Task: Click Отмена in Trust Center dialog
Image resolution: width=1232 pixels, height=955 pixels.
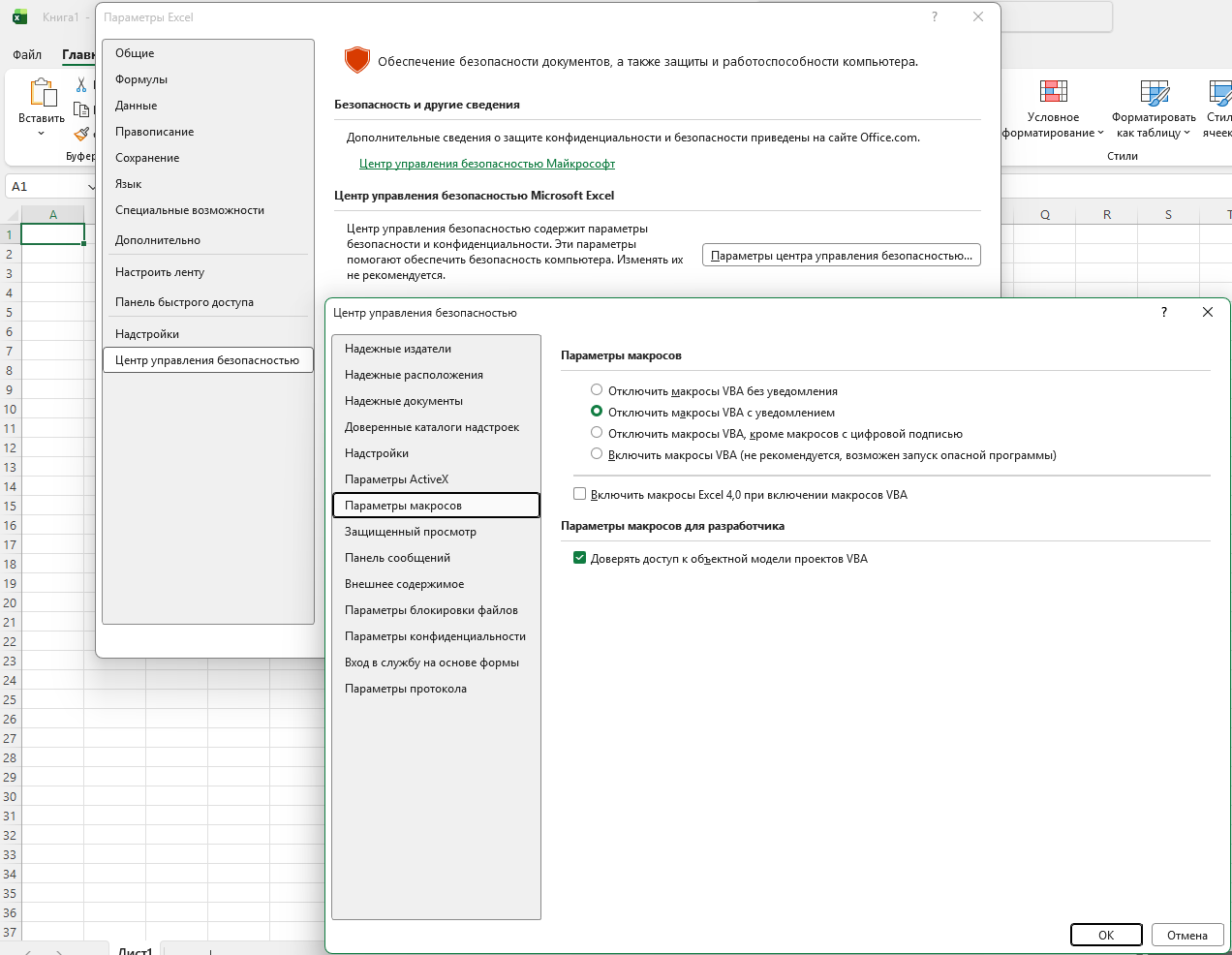Action: 1187,935
